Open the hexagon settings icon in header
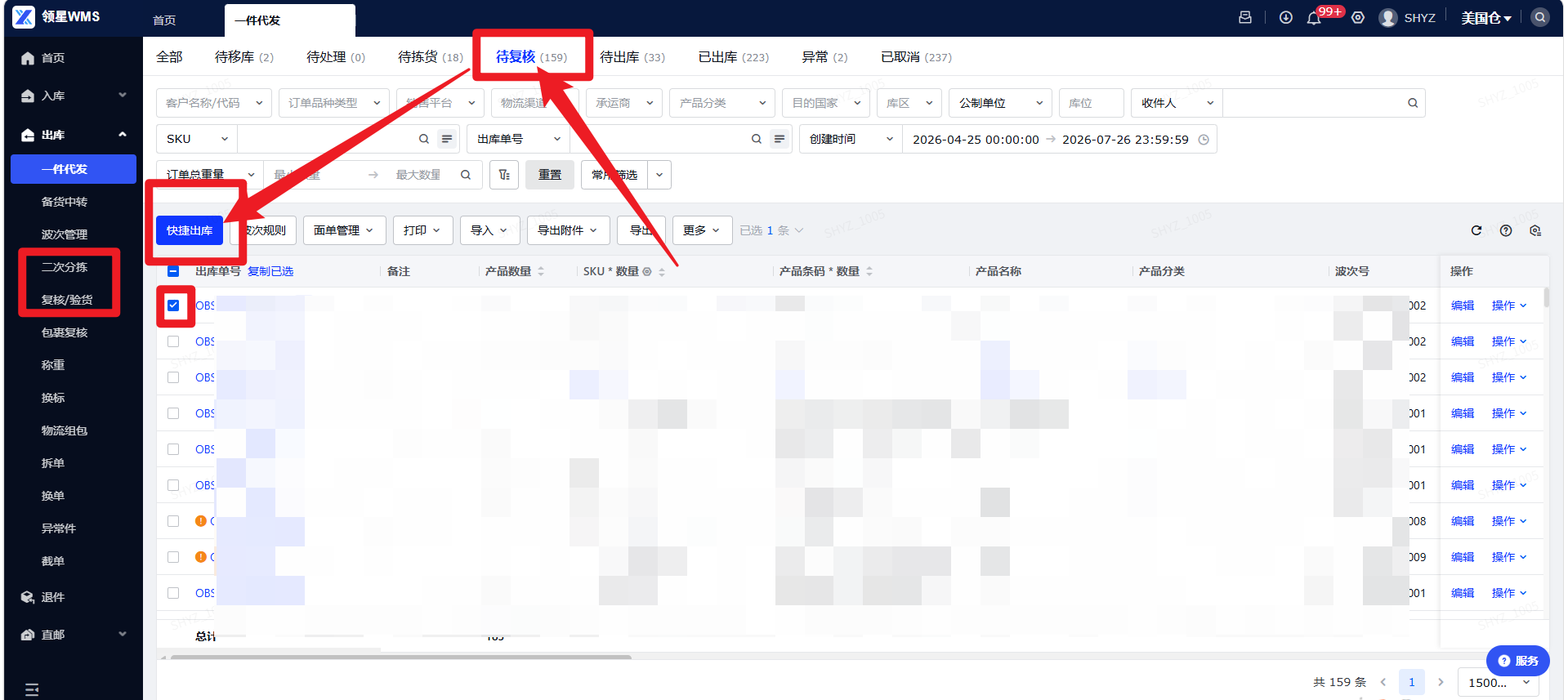Viewport: 1568px width, 700px height. tap(1358, 17)
